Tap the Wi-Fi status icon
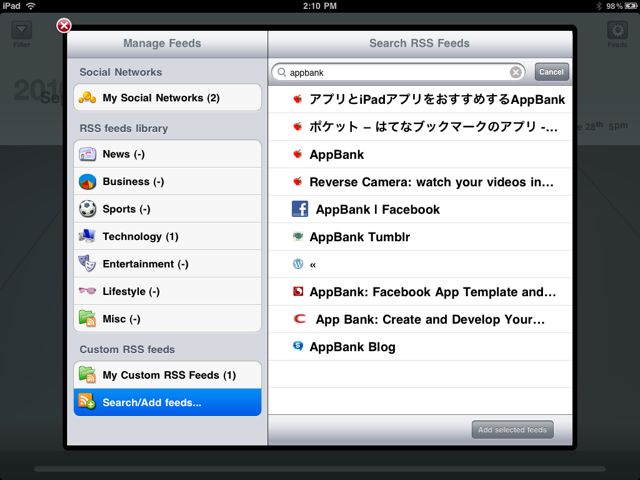 point(31,6)
